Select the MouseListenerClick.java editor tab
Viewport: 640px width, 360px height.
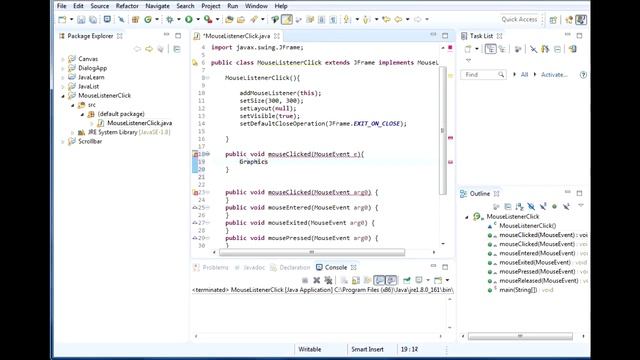[237, 36]
